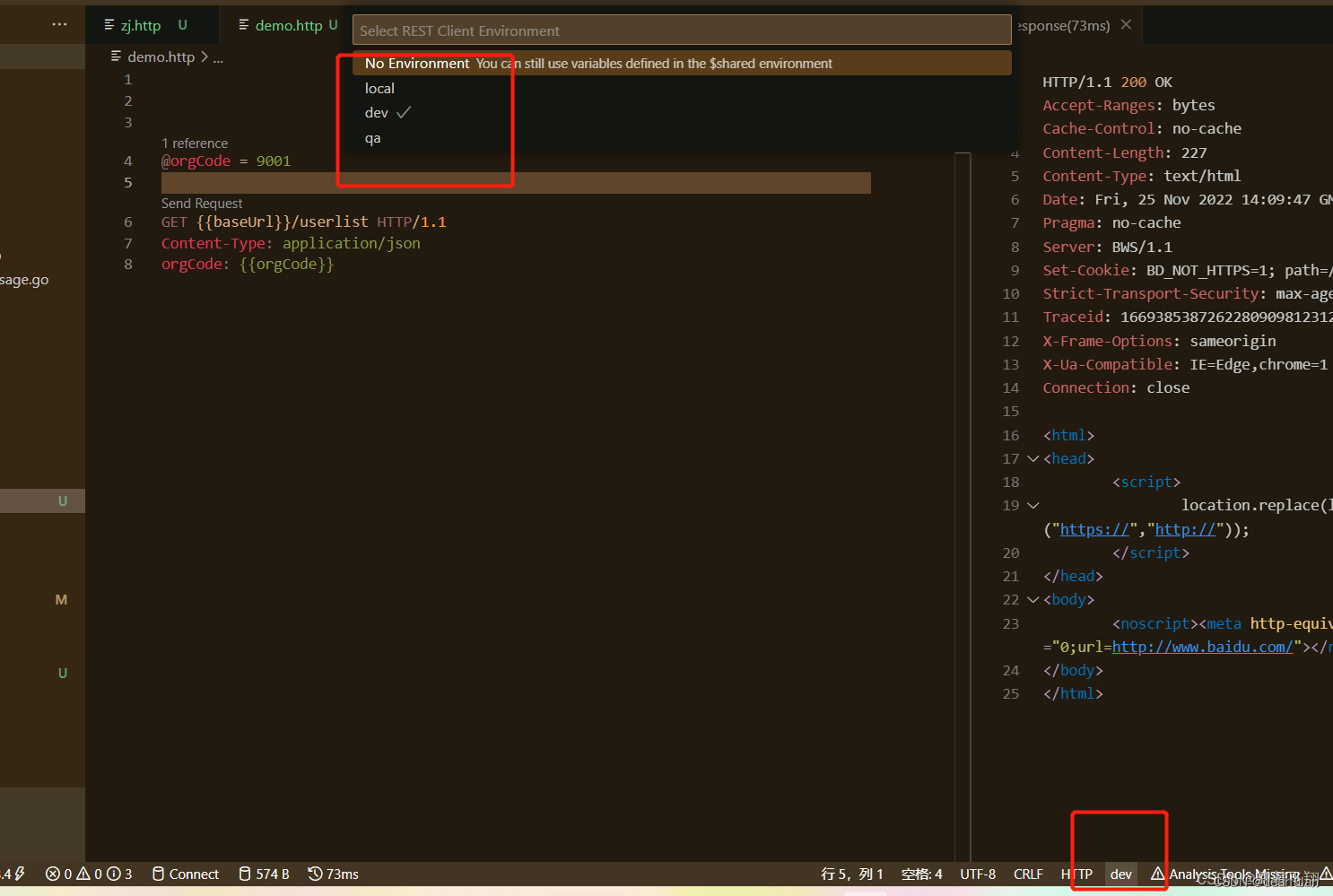The height and width of the screenshot is (896, 1333).
Task: Click the warnings triangle icon in status bar
Action: click(x=83, y=874)
